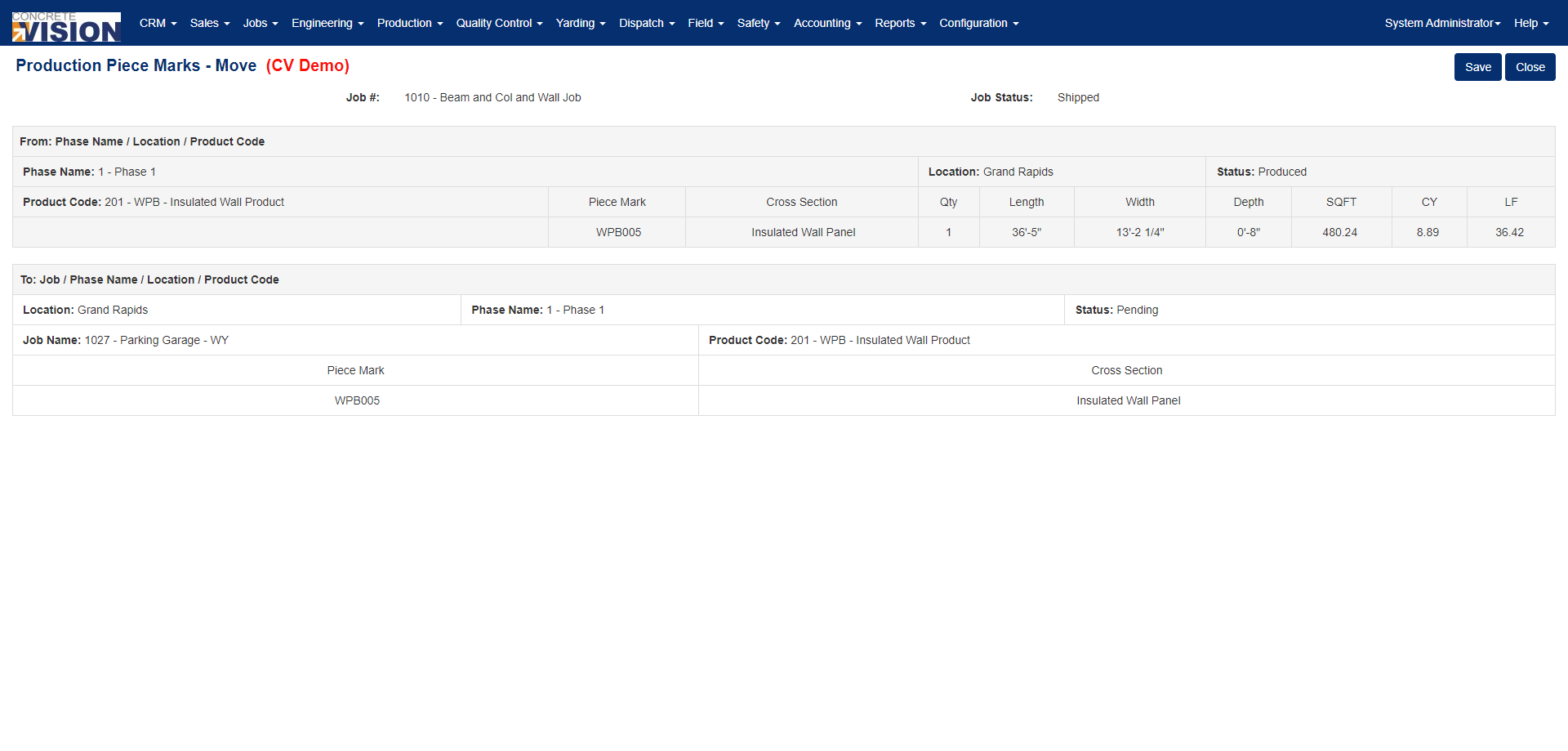This screenshot has width=1568, height=751.
Task: Click the length value 36'-5"
Action: tap(1027, 232)
